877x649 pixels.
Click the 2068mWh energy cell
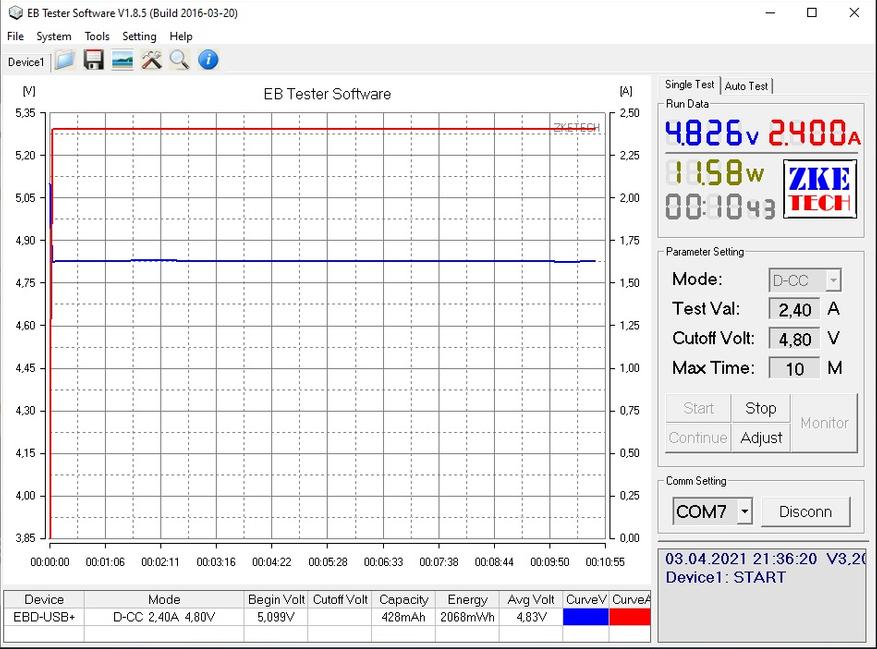pos(467,617)
